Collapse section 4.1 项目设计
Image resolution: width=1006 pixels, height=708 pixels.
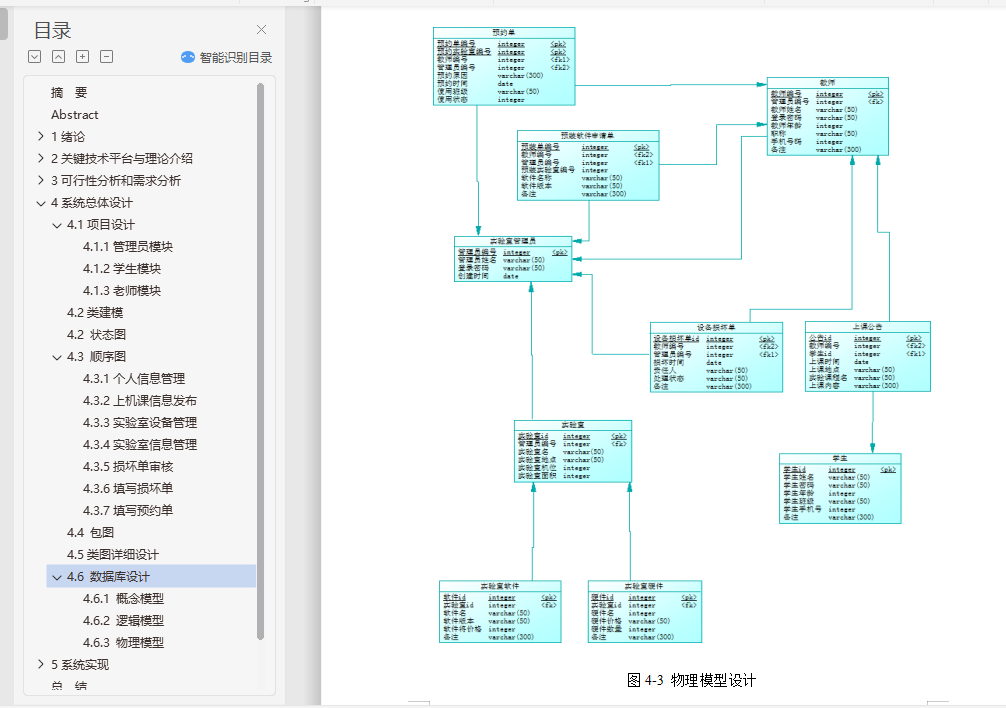[x=56, y=224]
